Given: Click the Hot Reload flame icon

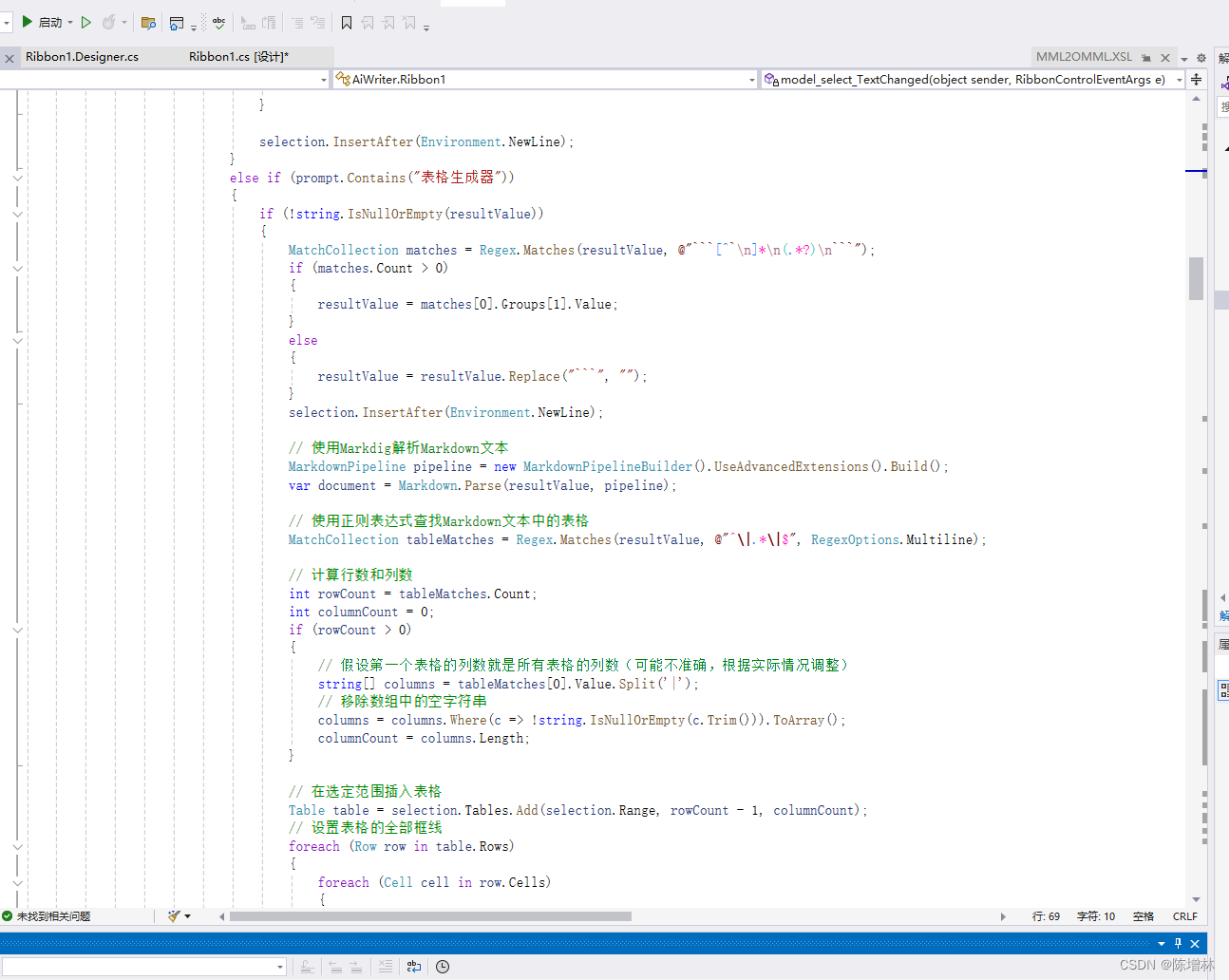Looking at the screenshot, I should [109, 22].
